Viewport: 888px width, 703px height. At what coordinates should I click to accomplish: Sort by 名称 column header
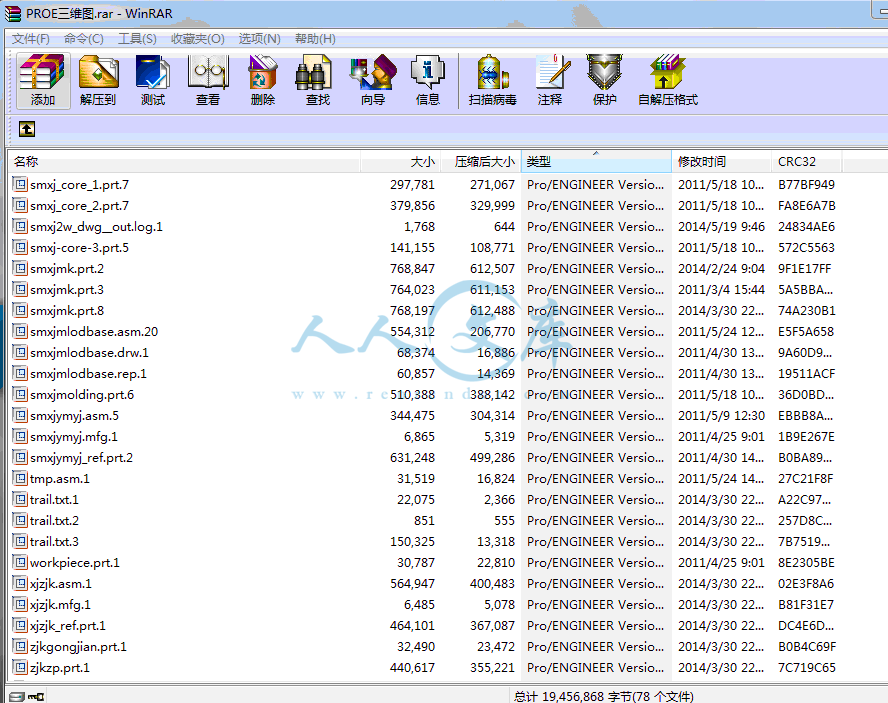185,161
